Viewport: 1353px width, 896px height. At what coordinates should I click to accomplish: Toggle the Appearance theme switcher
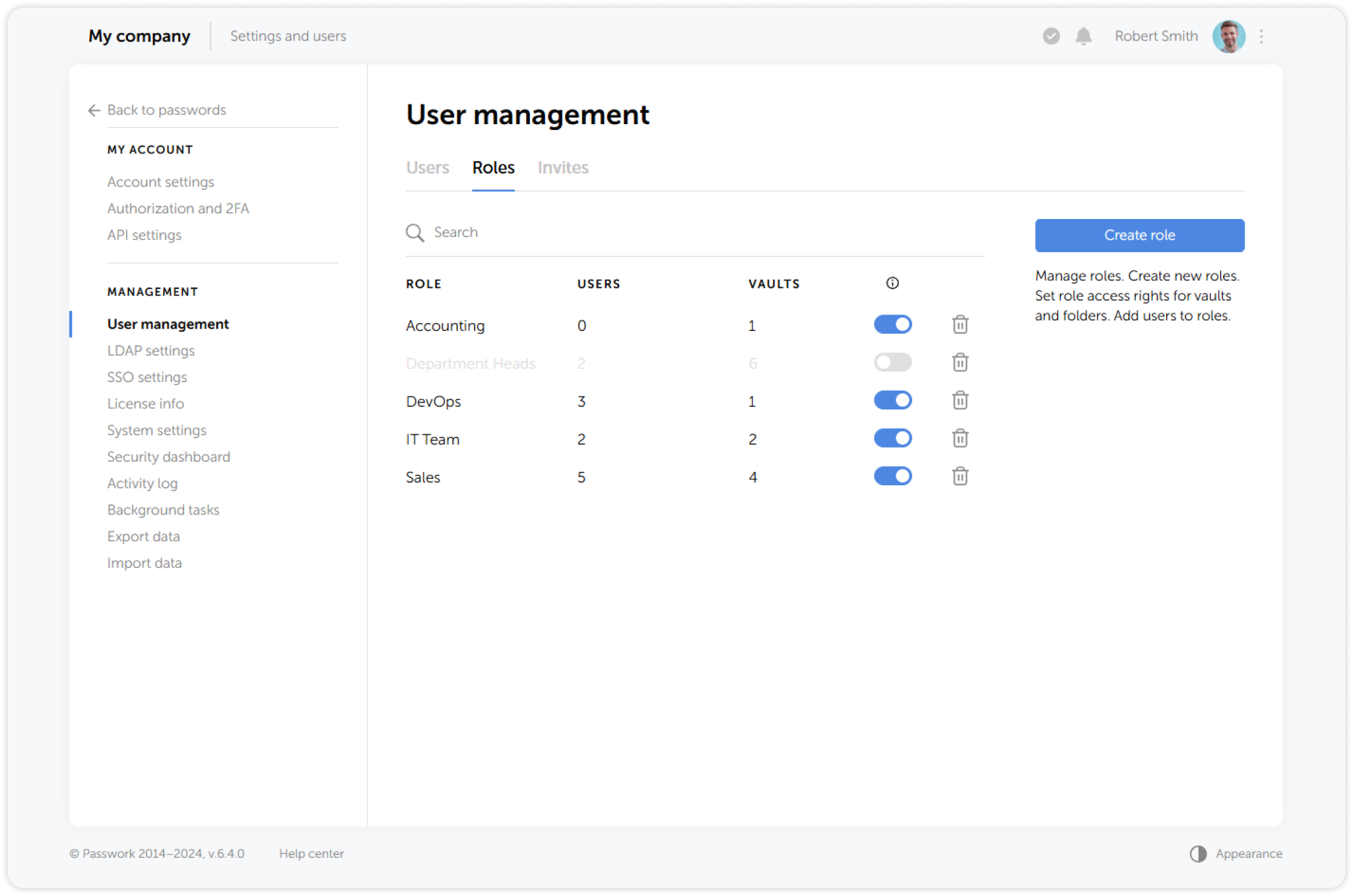coord(1197,854)
